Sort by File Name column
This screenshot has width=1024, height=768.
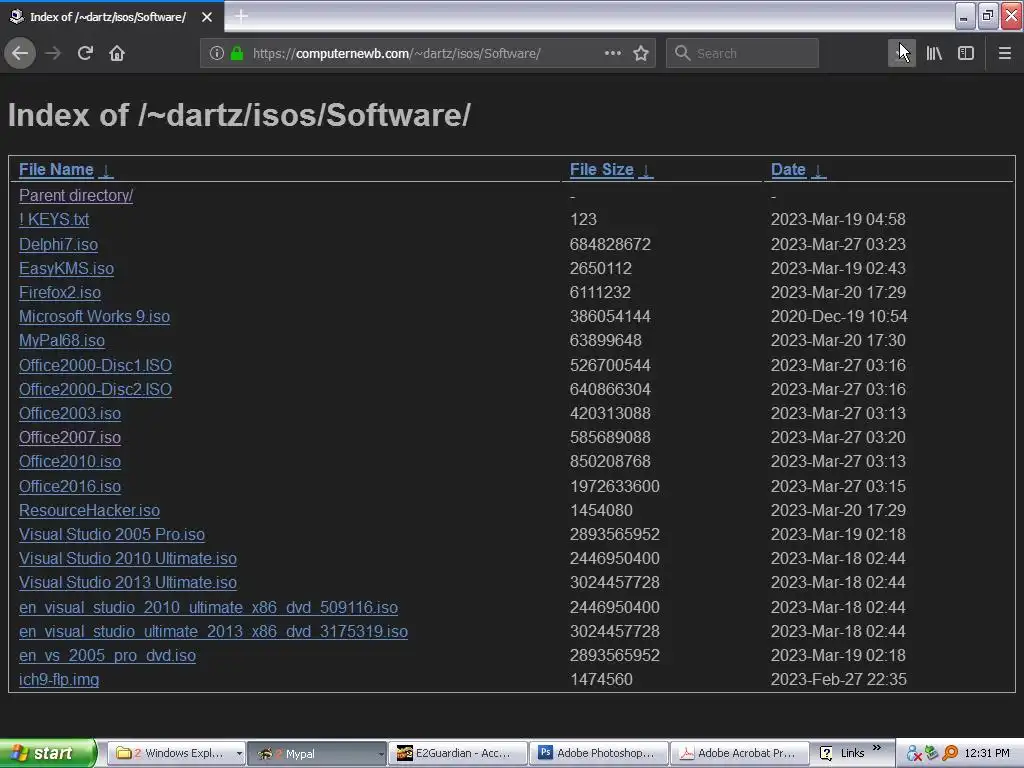56,170
